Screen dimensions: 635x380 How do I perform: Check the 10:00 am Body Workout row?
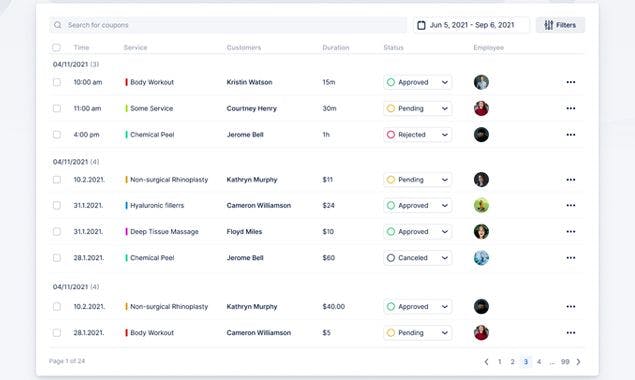(x=57, y=82)
